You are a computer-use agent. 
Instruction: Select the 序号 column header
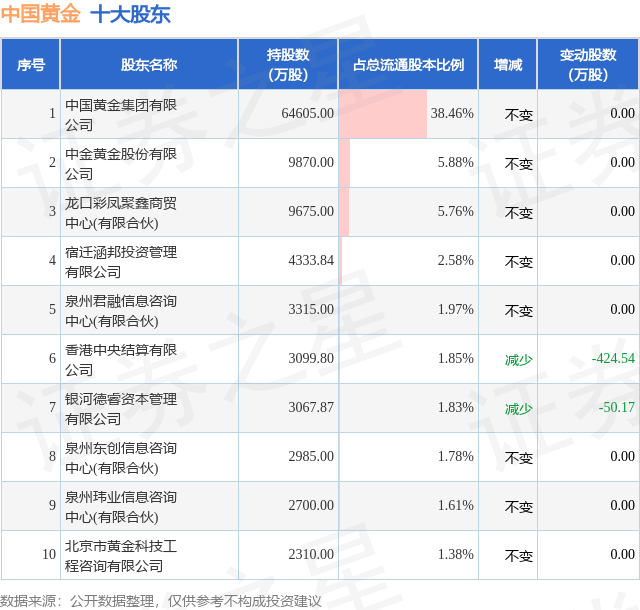tap(31, 65)
